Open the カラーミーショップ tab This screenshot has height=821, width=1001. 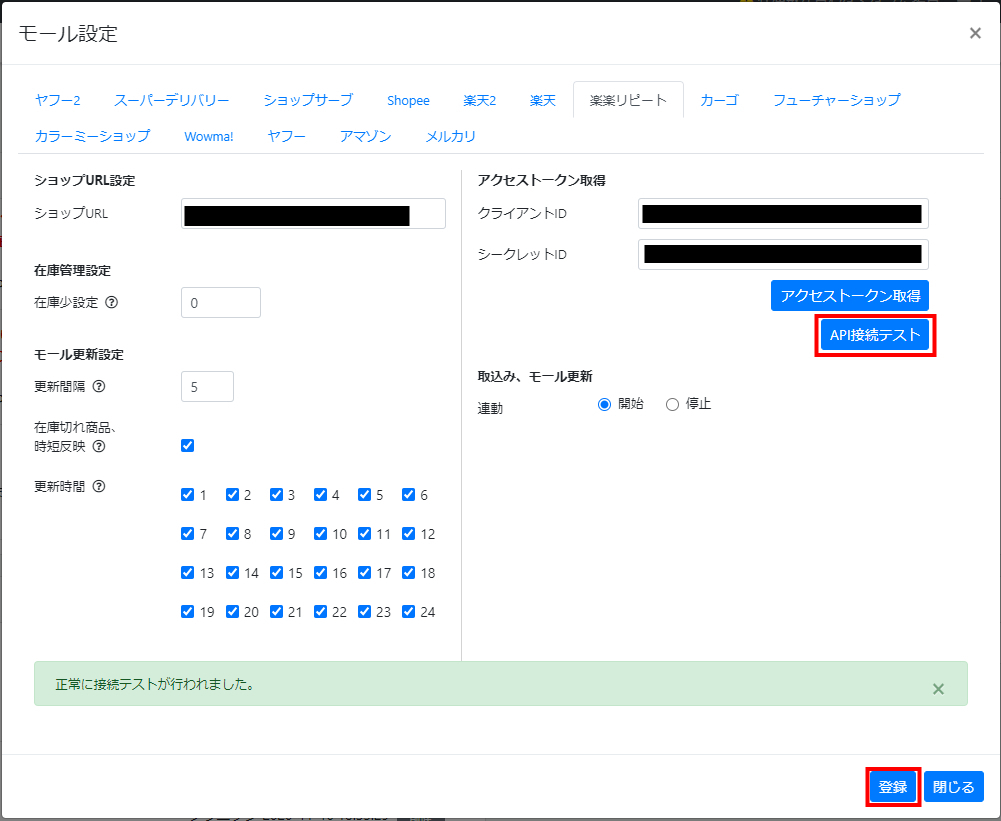(x=93, y=136)
